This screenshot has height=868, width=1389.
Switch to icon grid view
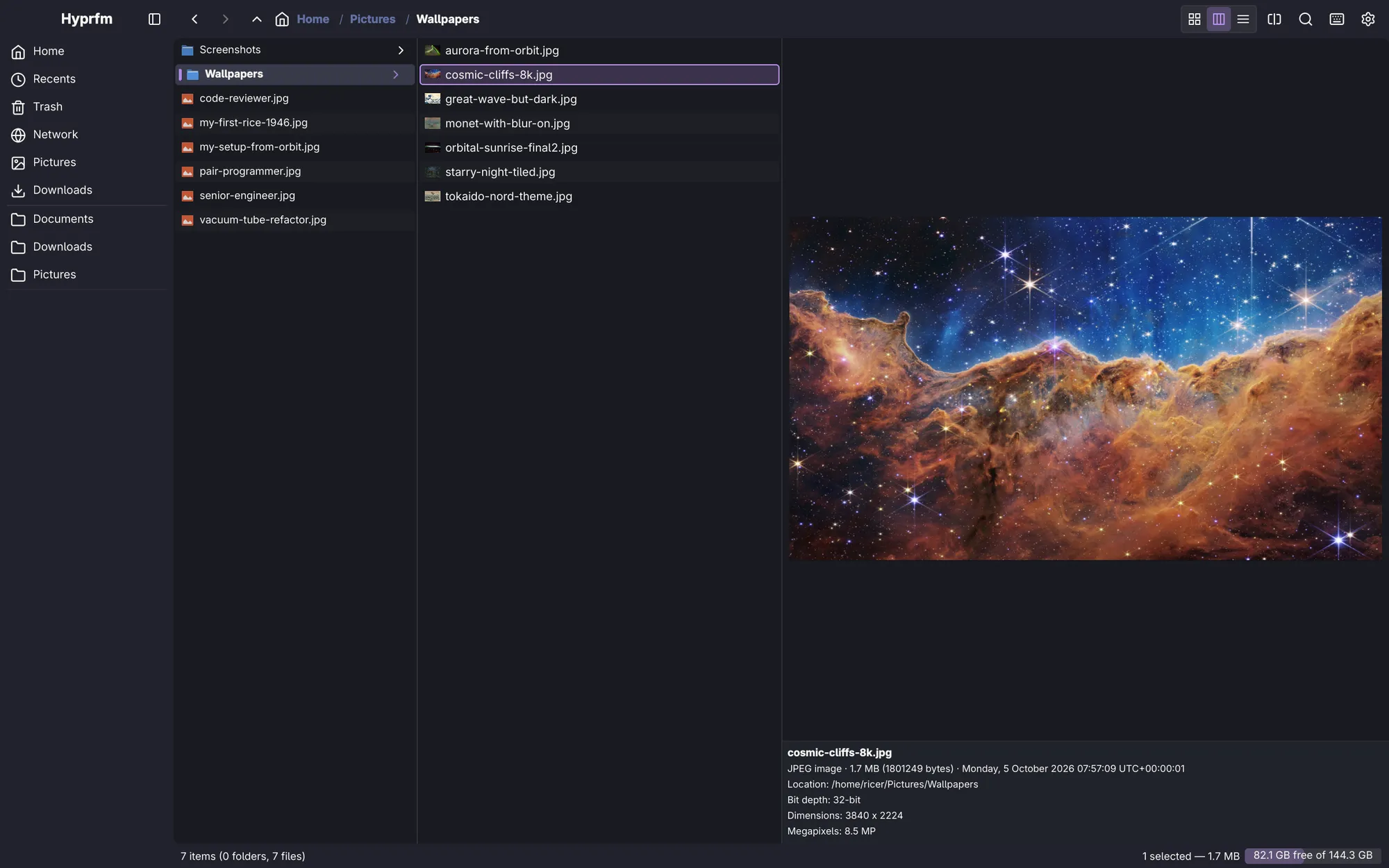[x=1195, y=19]
